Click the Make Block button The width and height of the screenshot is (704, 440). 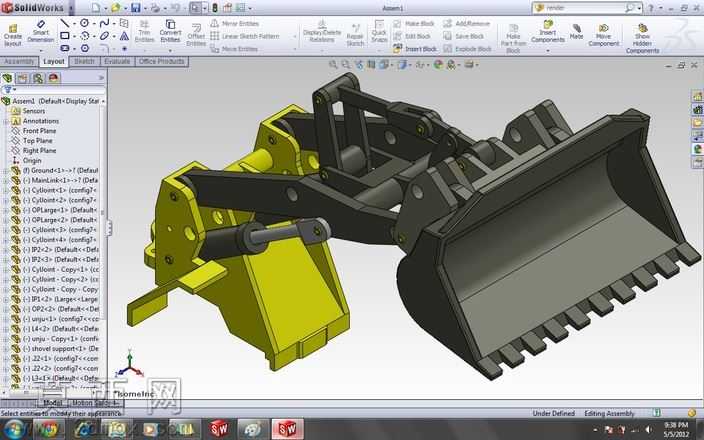click(x=414, y=23)
